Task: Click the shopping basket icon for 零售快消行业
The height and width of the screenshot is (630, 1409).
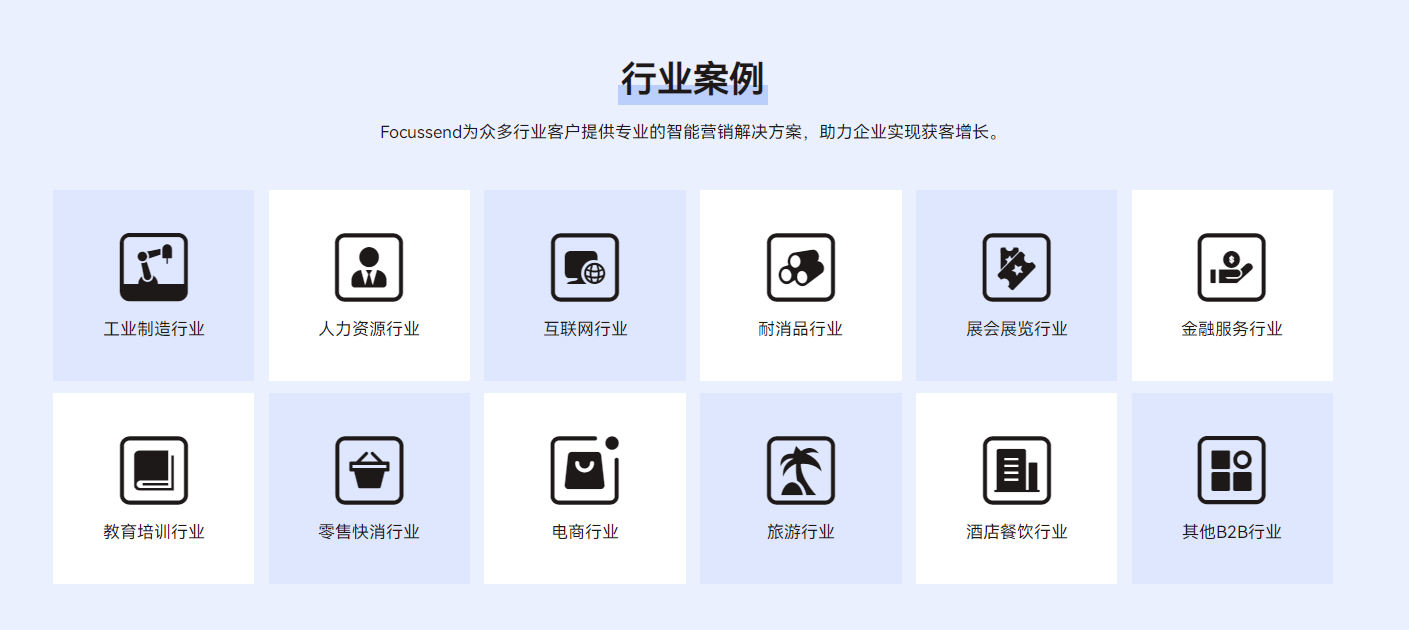Action: [x=369, y=470]
